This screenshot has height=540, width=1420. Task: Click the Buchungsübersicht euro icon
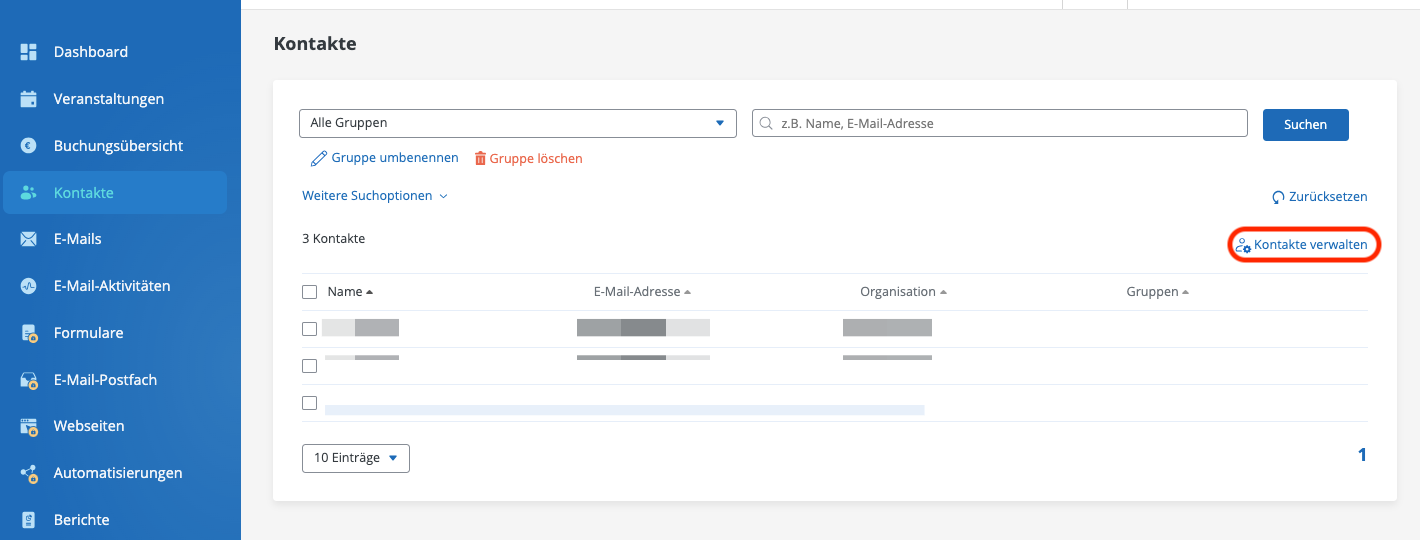[29, 146]
